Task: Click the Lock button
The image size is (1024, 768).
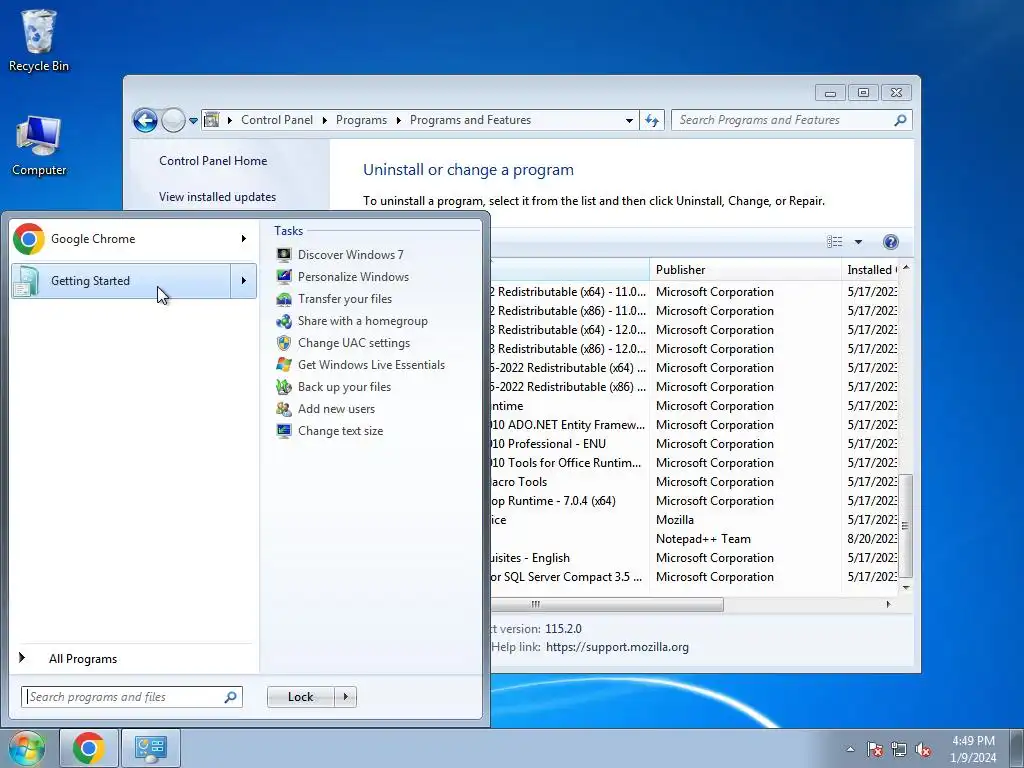Action: (301, 697)
